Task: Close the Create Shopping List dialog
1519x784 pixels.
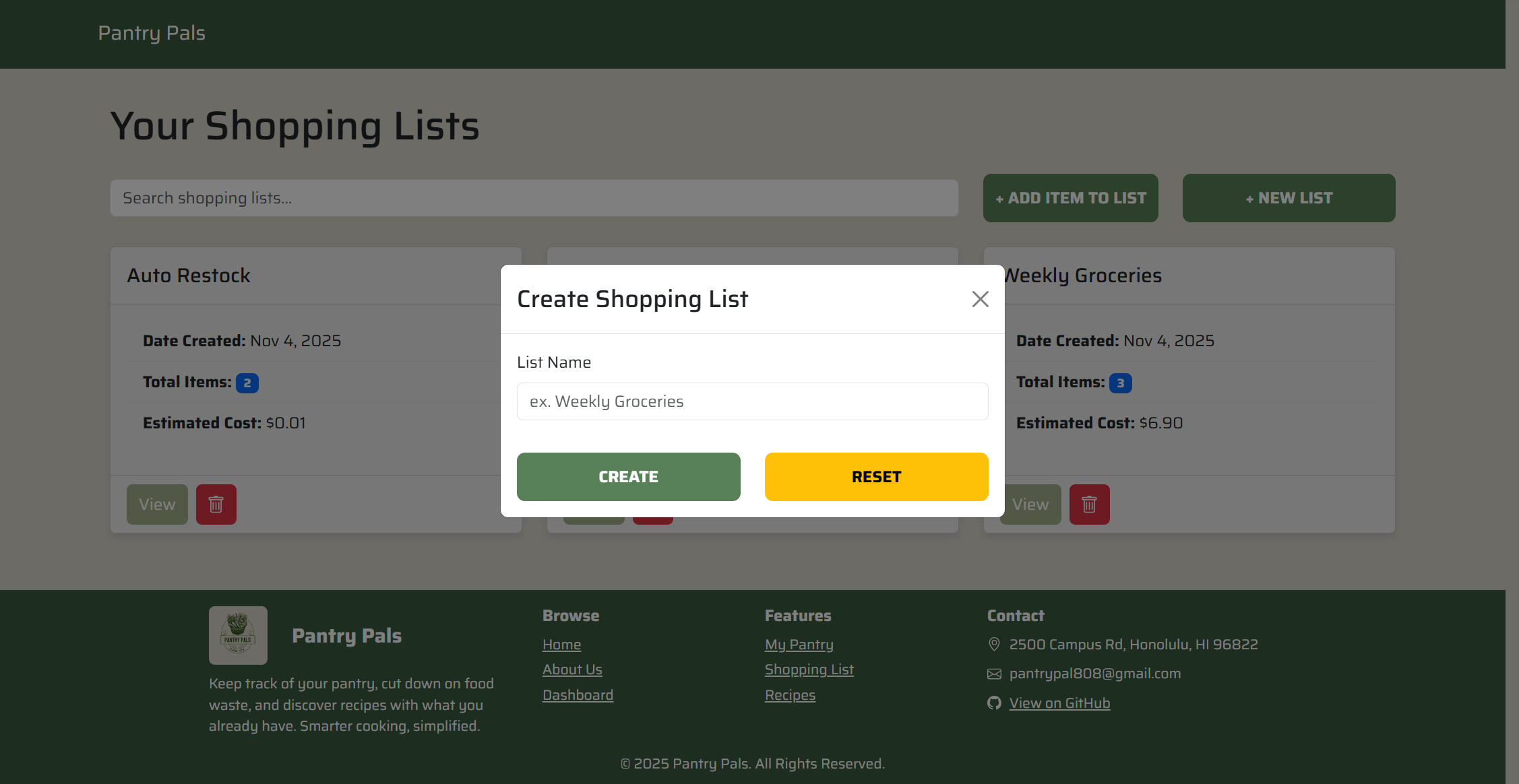Action: click(x=980, y=298)
